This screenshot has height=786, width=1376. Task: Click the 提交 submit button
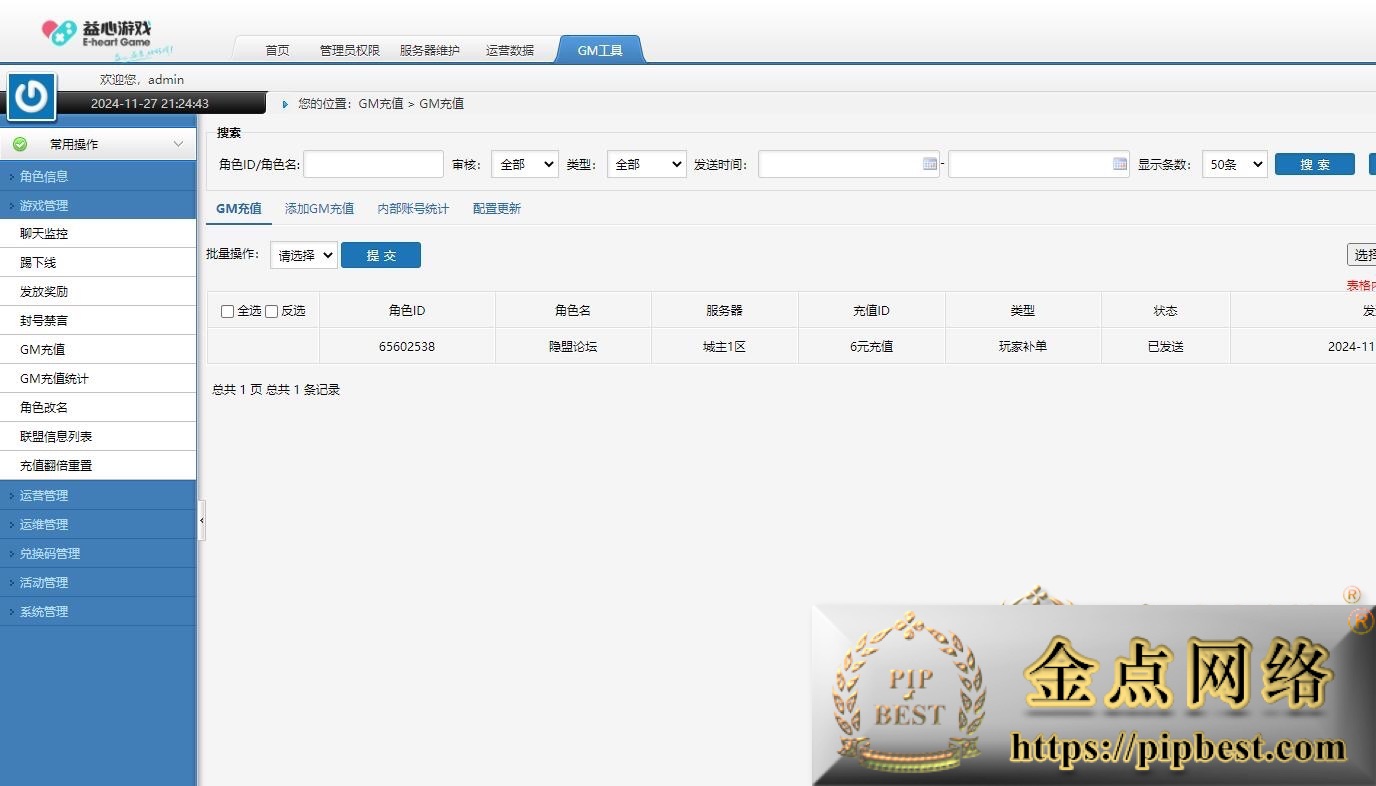(x=381, y=255)
